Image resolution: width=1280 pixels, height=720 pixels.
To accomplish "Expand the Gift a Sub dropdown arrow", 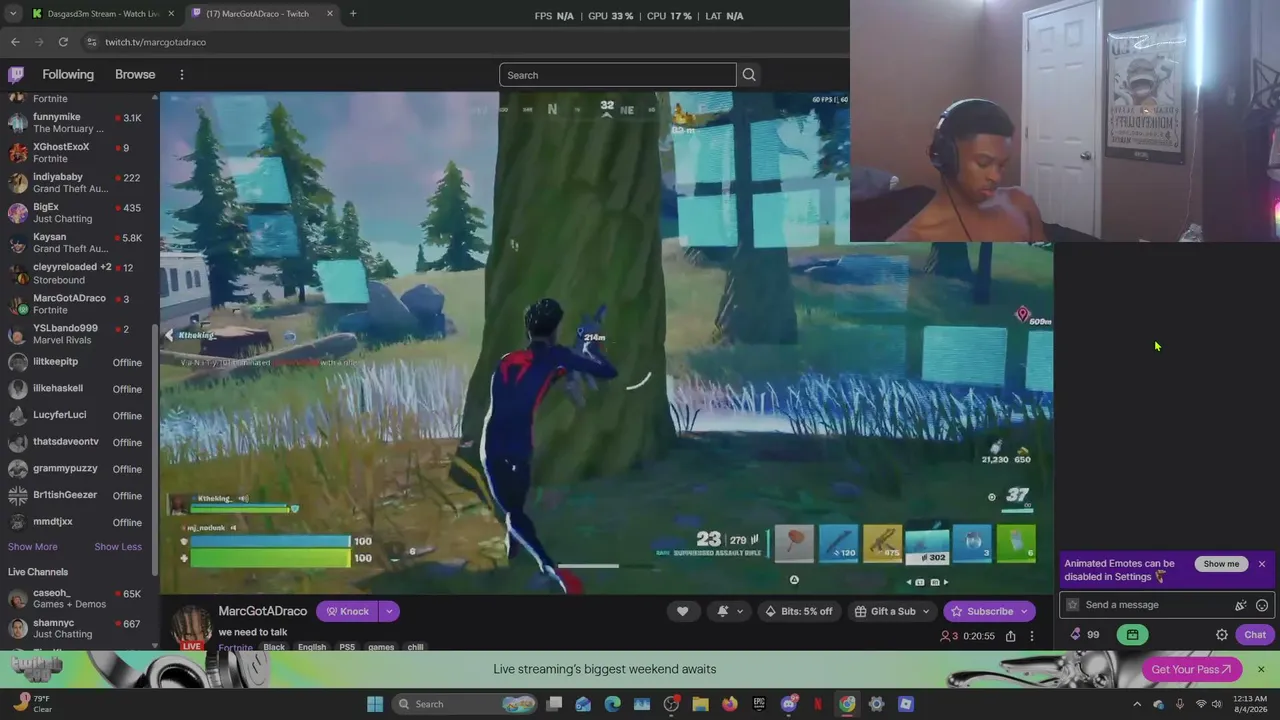I will (926, 611).
